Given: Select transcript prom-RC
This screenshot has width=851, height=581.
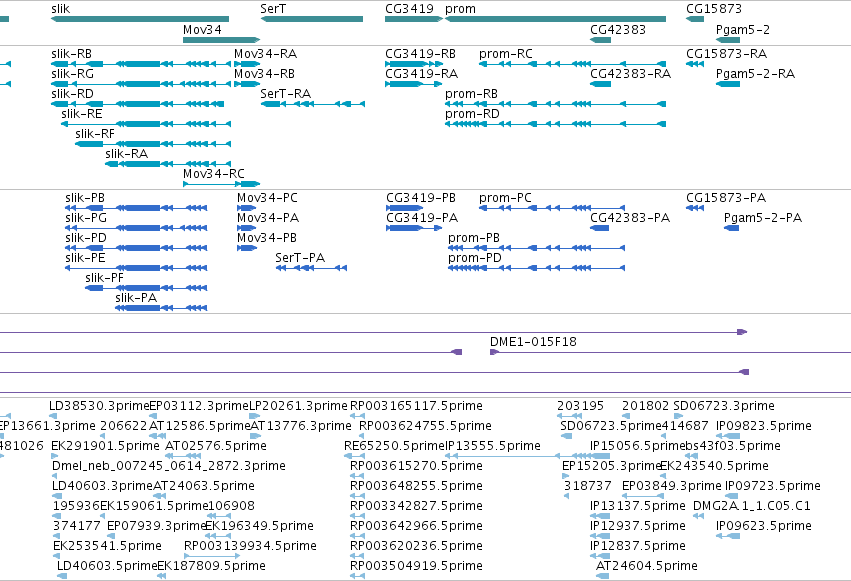Looking at the screenshot, I should coord(572,64).
